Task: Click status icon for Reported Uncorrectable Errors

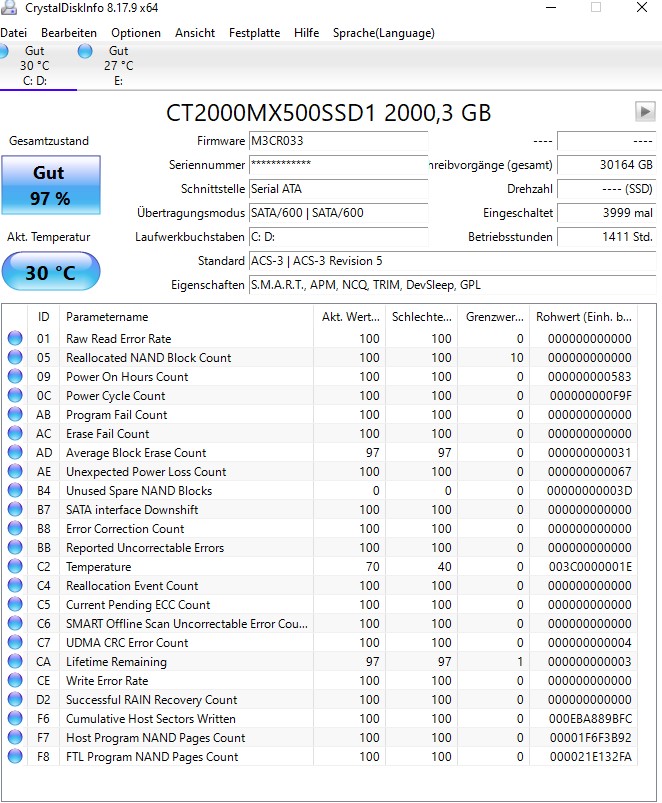Action: 15,547
